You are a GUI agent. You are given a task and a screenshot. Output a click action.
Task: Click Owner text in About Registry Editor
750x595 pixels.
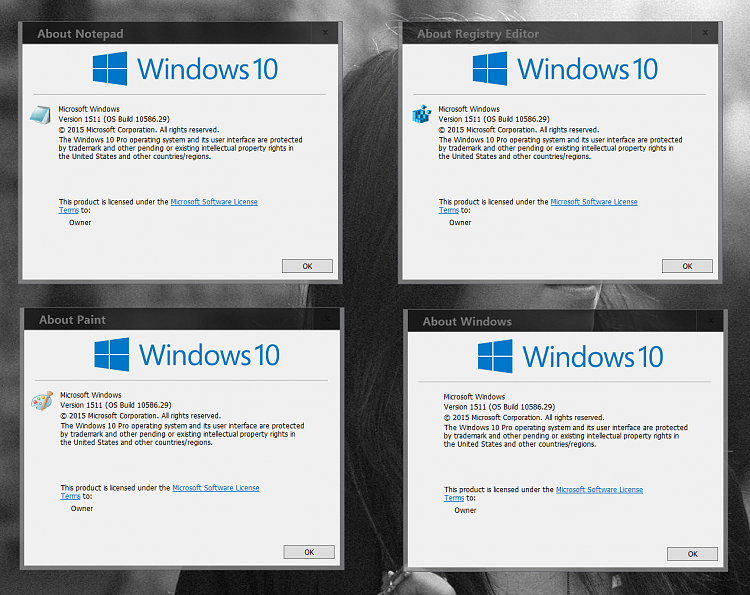click(x=460, y=223)
